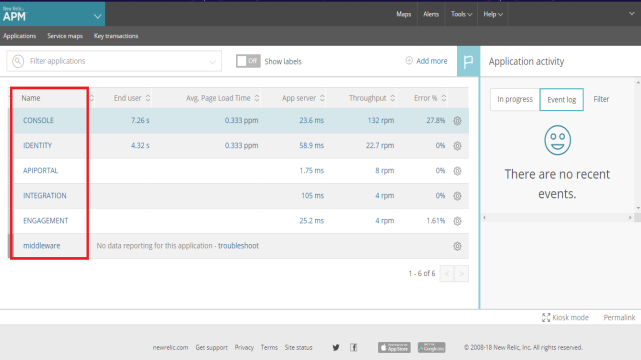Screen dimensions: 641x360
Task: Open settings gear for middleware row
Action: coord(457,246)
